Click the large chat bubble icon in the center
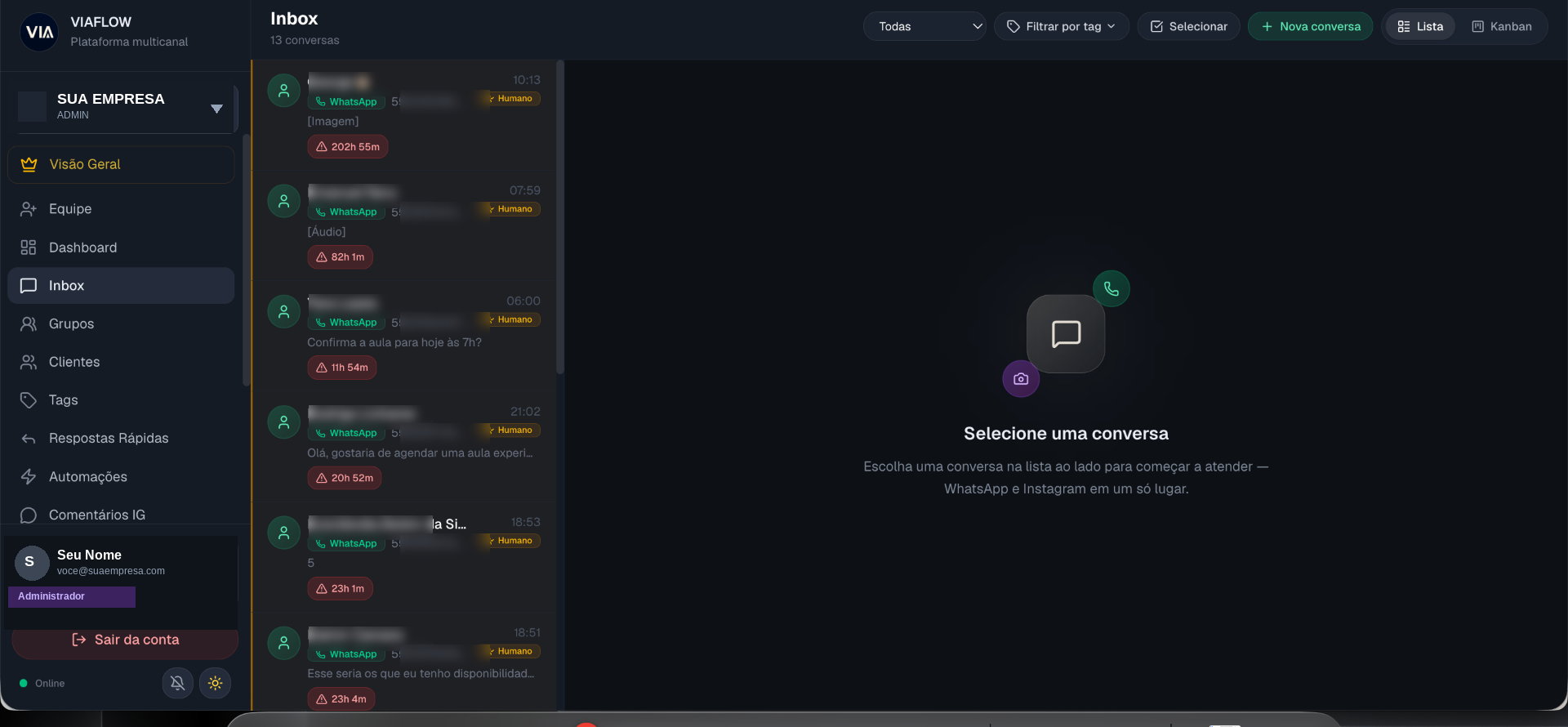 click(1066, 334)
